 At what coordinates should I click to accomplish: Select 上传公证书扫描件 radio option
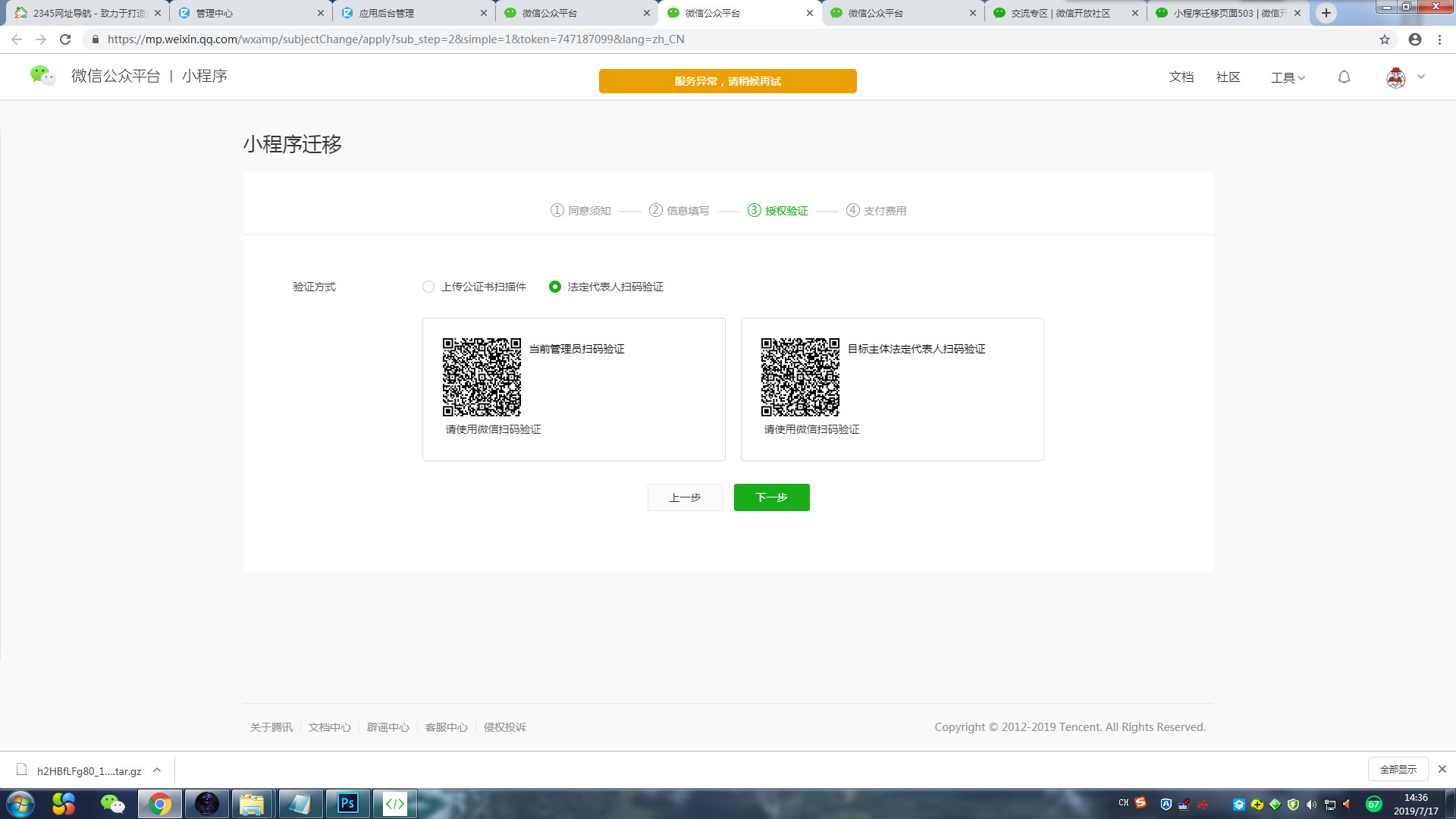click(428, 287)
